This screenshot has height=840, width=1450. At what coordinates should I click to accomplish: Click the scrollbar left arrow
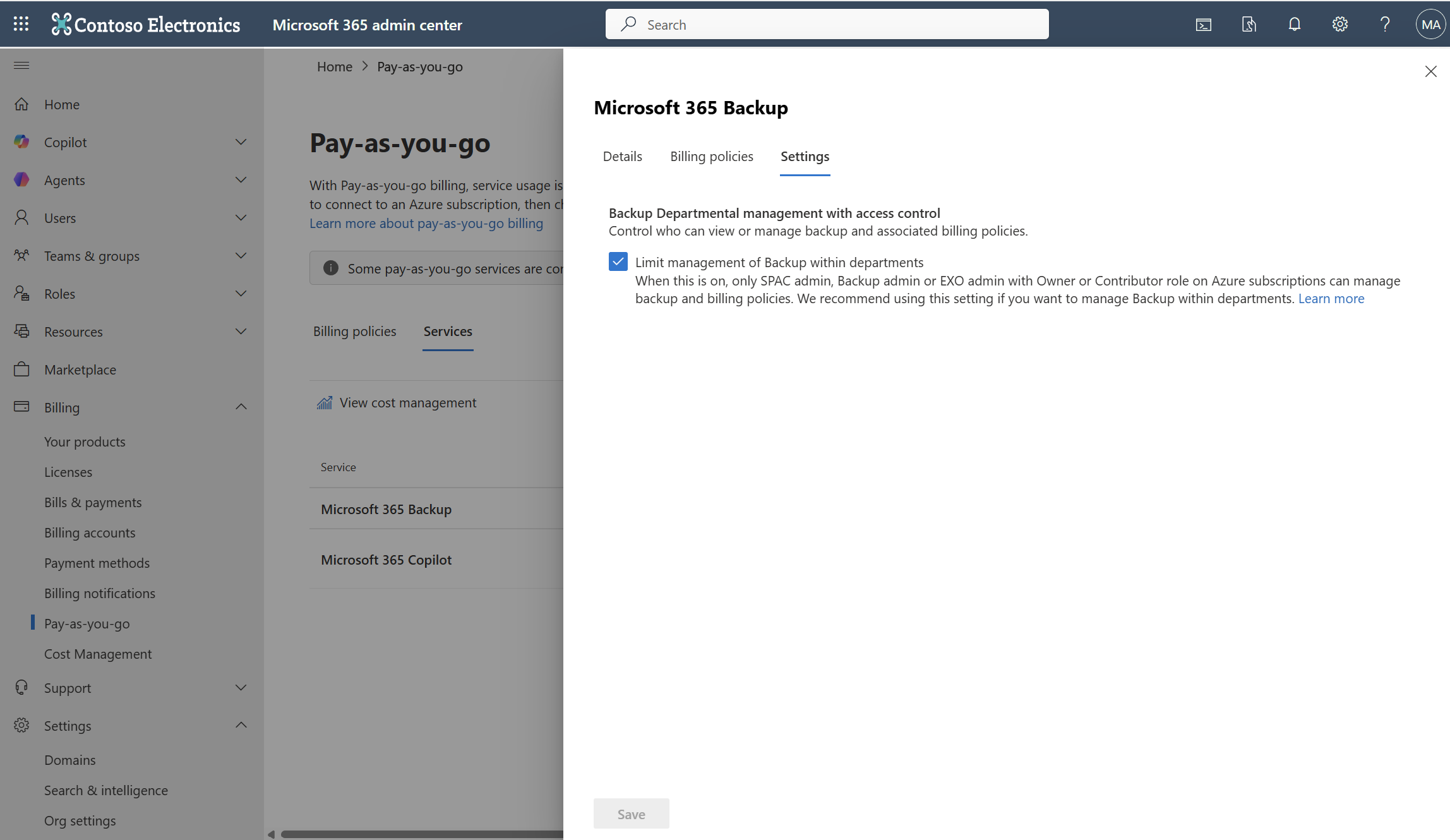click(271, 834)
